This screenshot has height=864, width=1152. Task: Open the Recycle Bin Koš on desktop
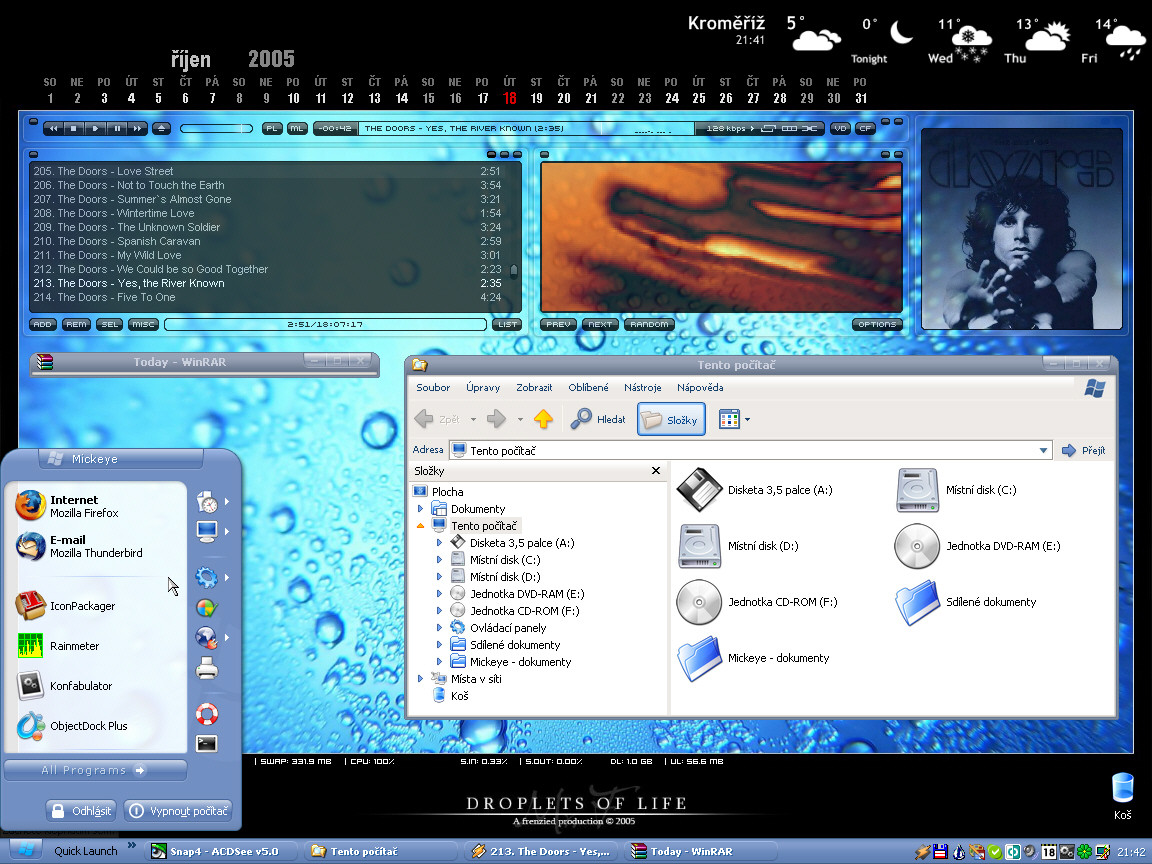pos(1123,796)
